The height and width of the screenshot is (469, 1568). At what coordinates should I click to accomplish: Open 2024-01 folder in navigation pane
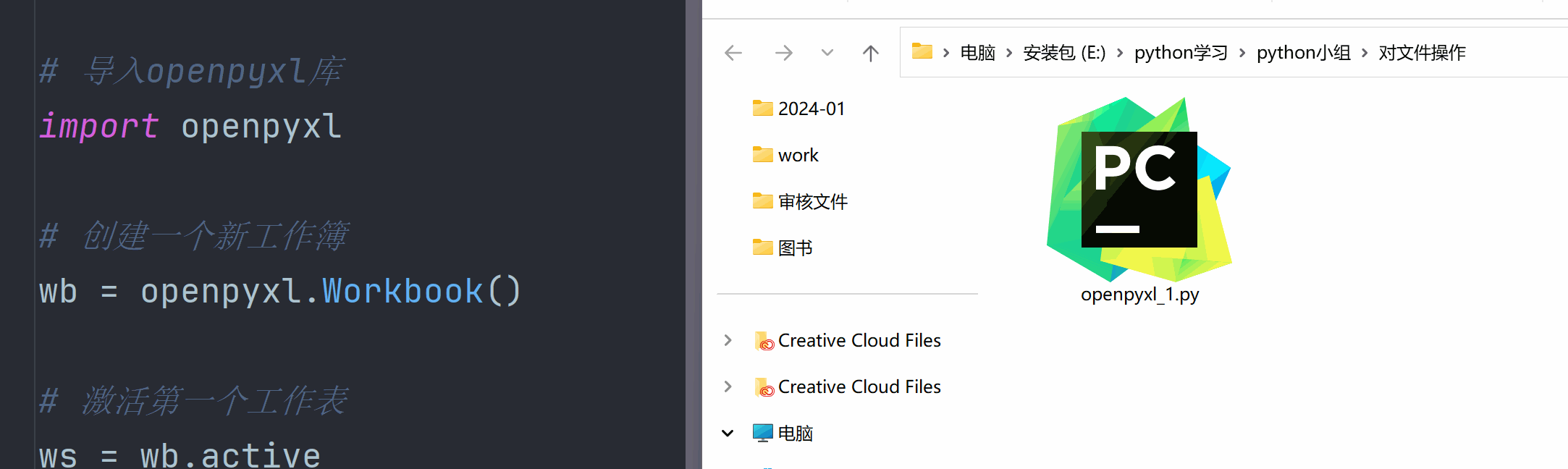tap(812, 109)
